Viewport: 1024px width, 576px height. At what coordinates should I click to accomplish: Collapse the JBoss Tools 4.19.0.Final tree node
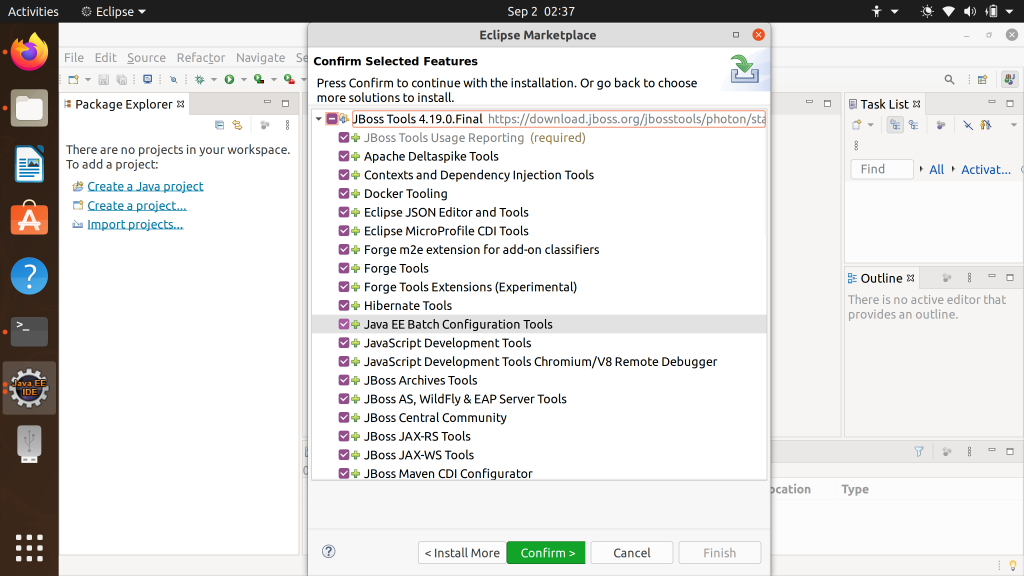pyautogui.click(x=319, y=119)
